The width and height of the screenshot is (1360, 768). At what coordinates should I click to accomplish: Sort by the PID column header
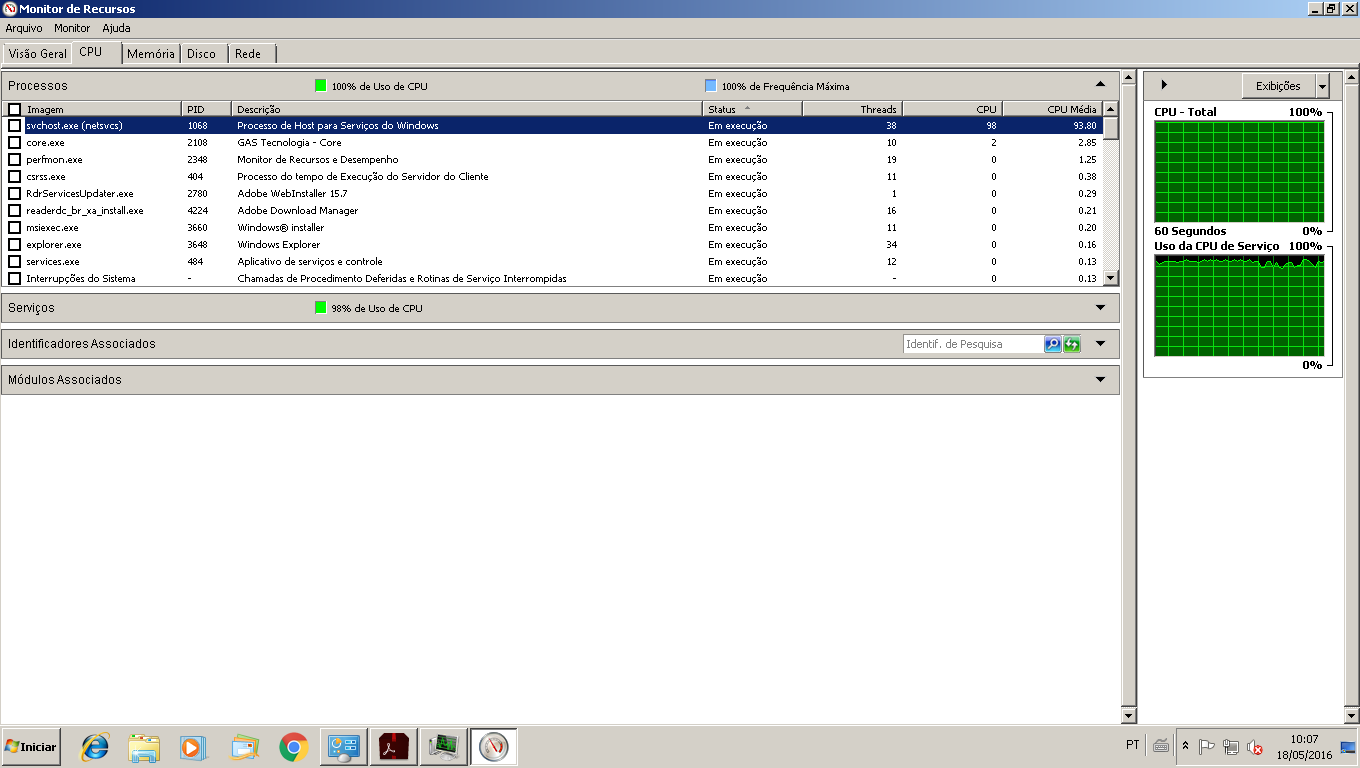point(206,109)
